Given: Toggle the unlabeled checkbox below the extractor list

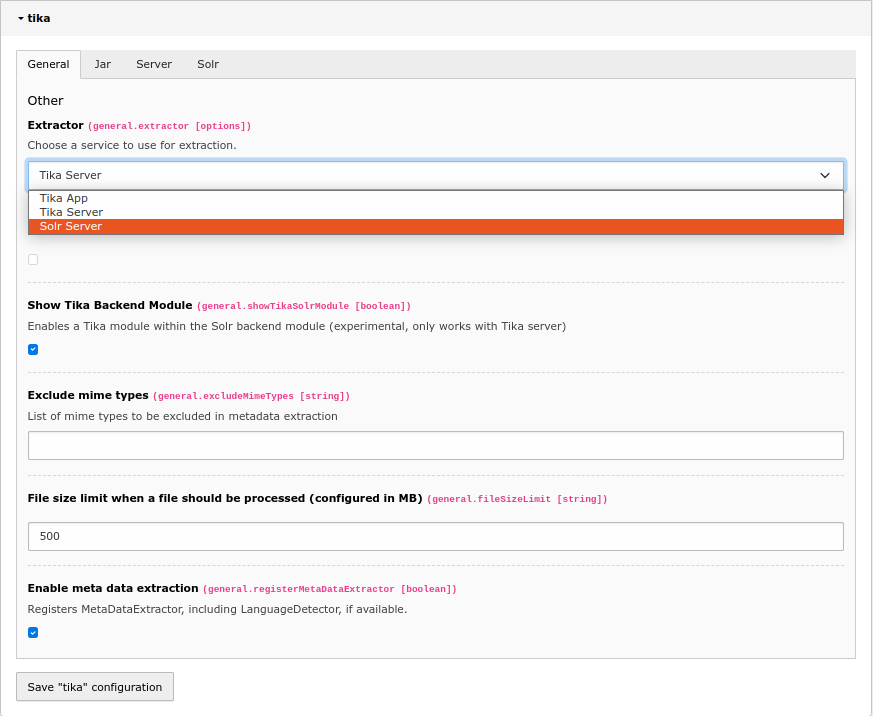Looking at the screenshot, I should coord(32,259).
